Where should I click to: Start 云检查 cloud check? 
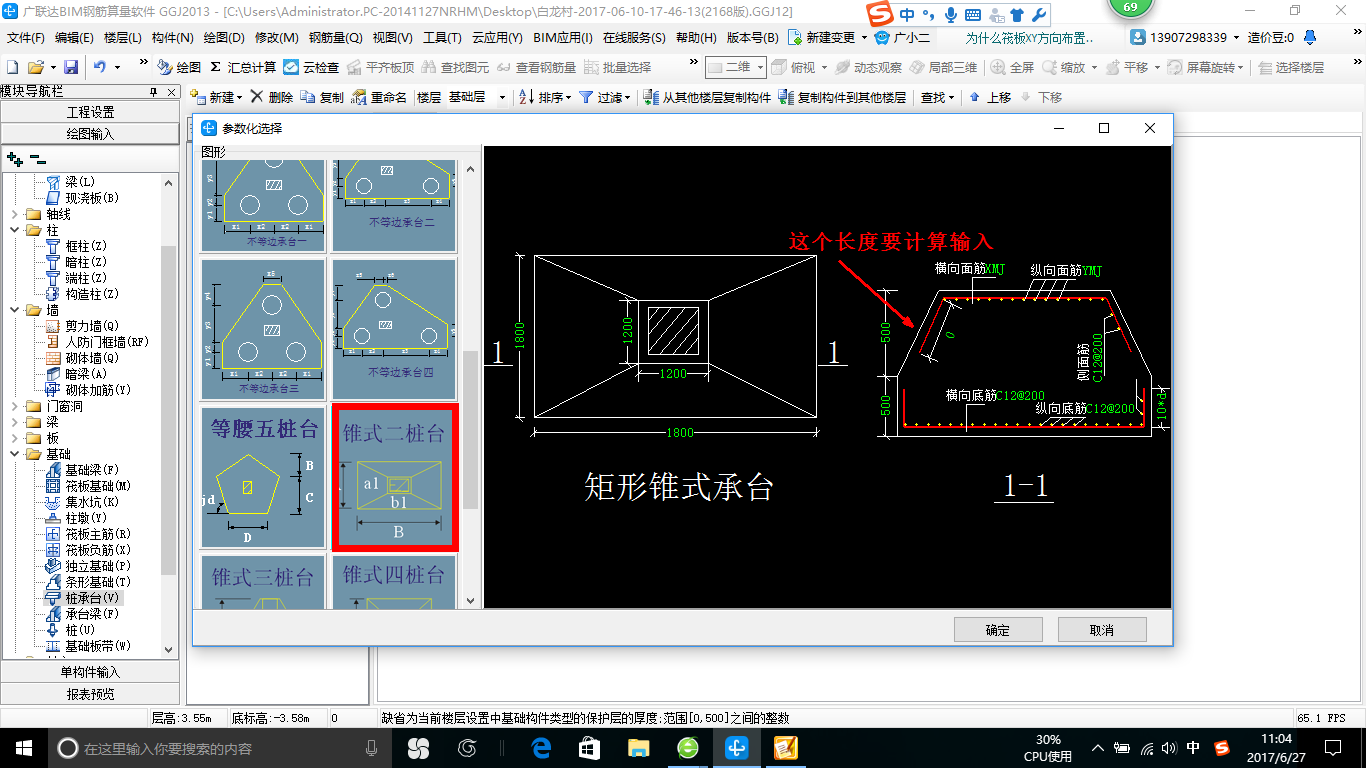pyautogui.click(x=311, y=67)
